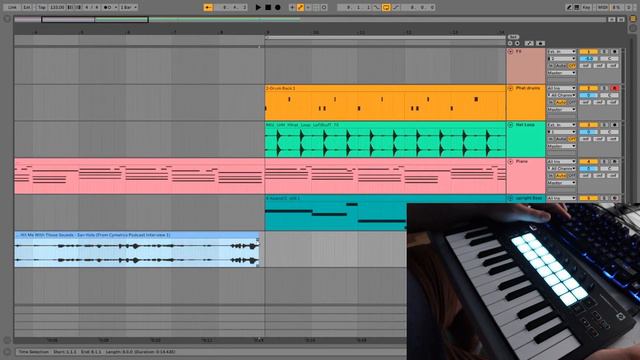
Task: Collapse the FX track unfold button
Action: pos(511,51)
